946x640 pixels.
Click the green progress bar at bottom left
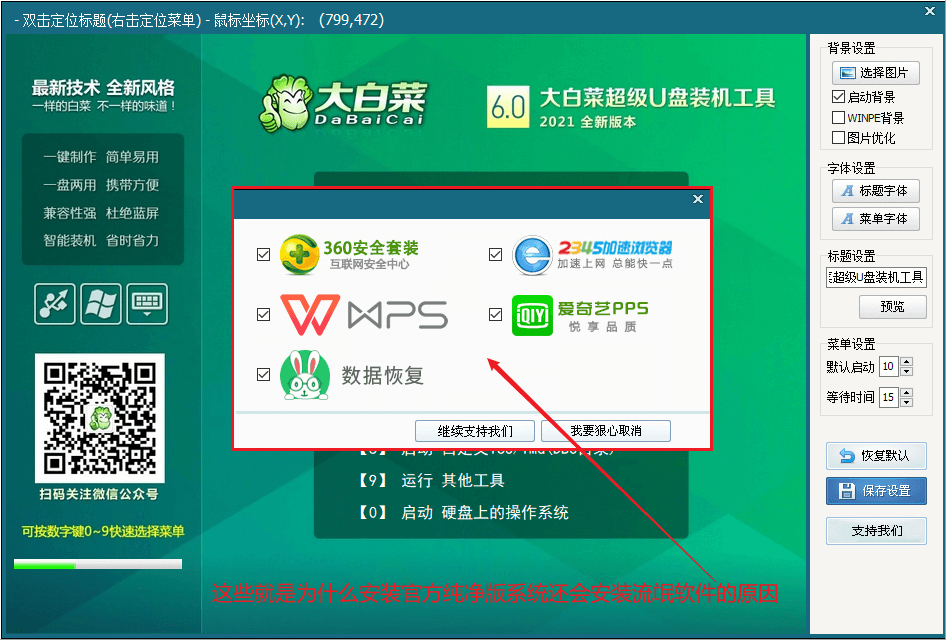coord(97,565)
